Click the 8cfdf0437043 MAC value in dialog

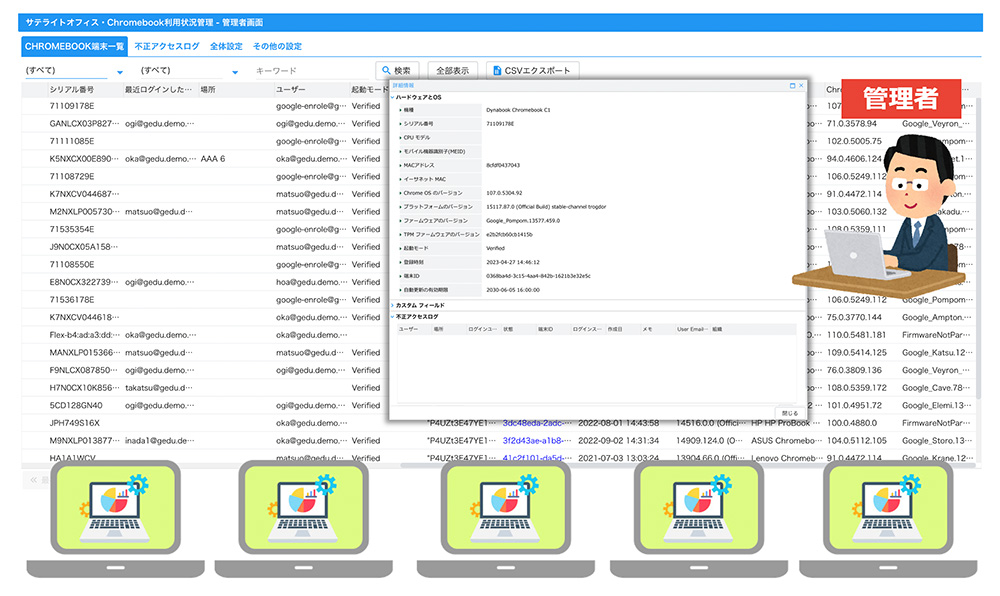503,165
